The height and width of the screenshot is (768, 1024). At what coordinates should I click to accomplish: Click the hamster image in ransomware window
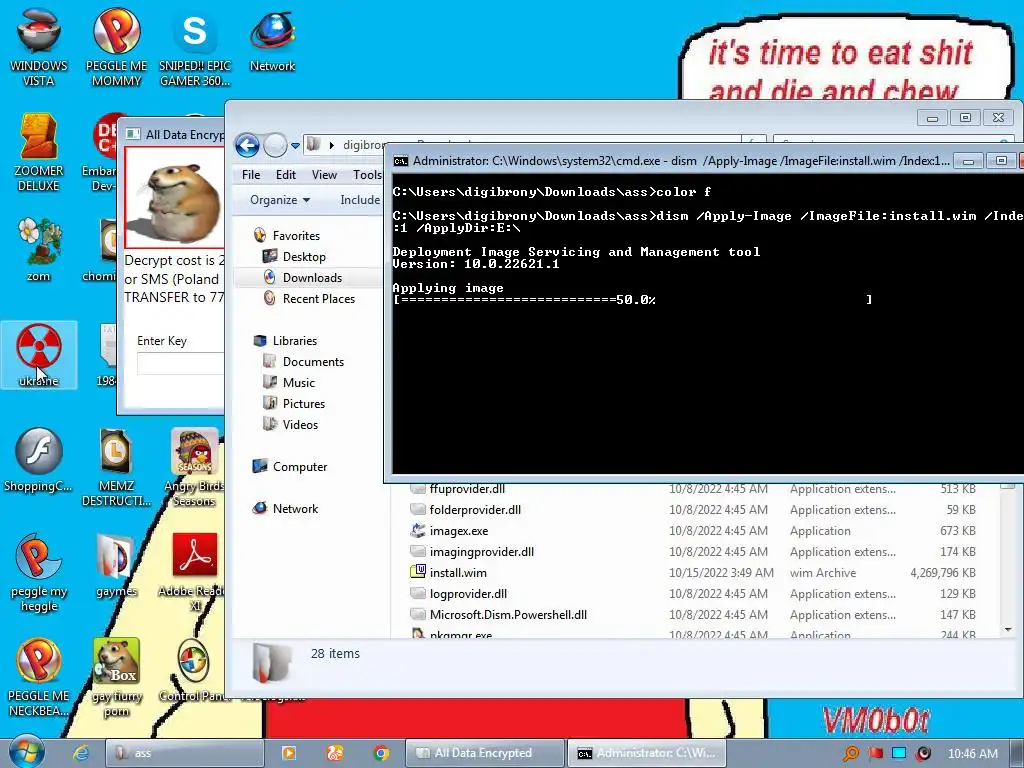click(x=174, y=197)
